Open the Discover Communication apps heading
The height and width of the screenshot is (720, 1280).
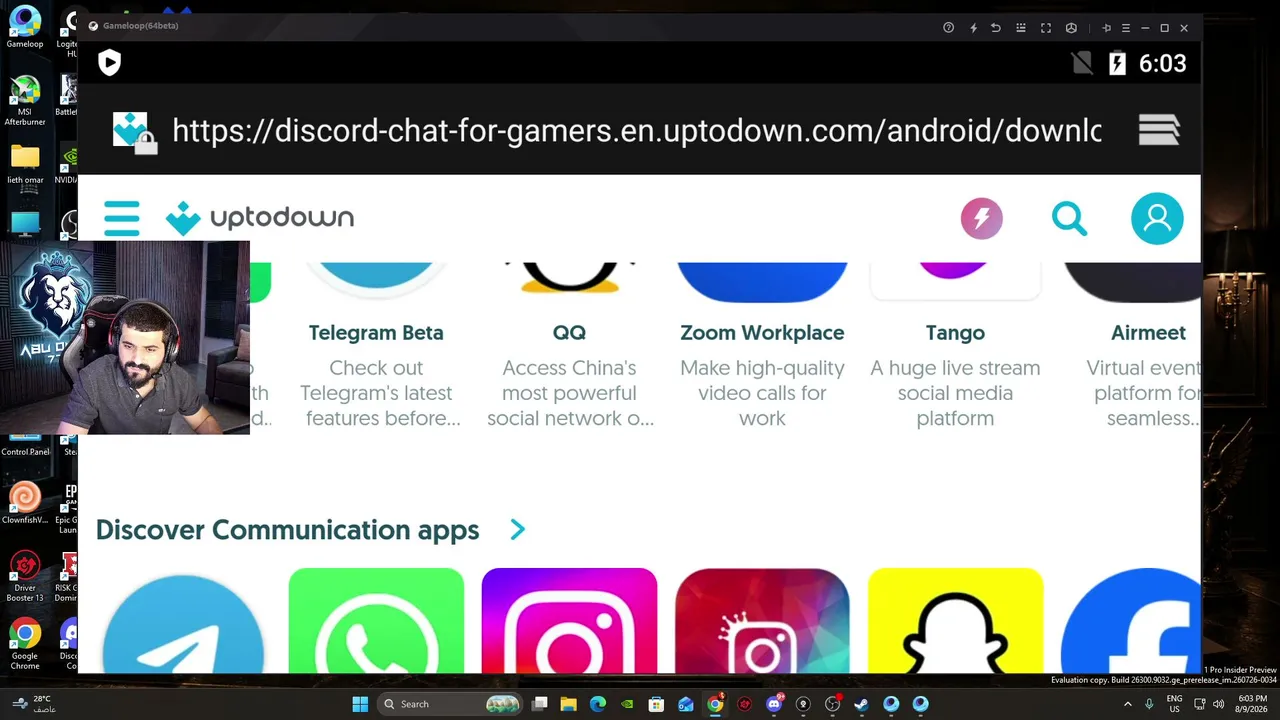288,530
